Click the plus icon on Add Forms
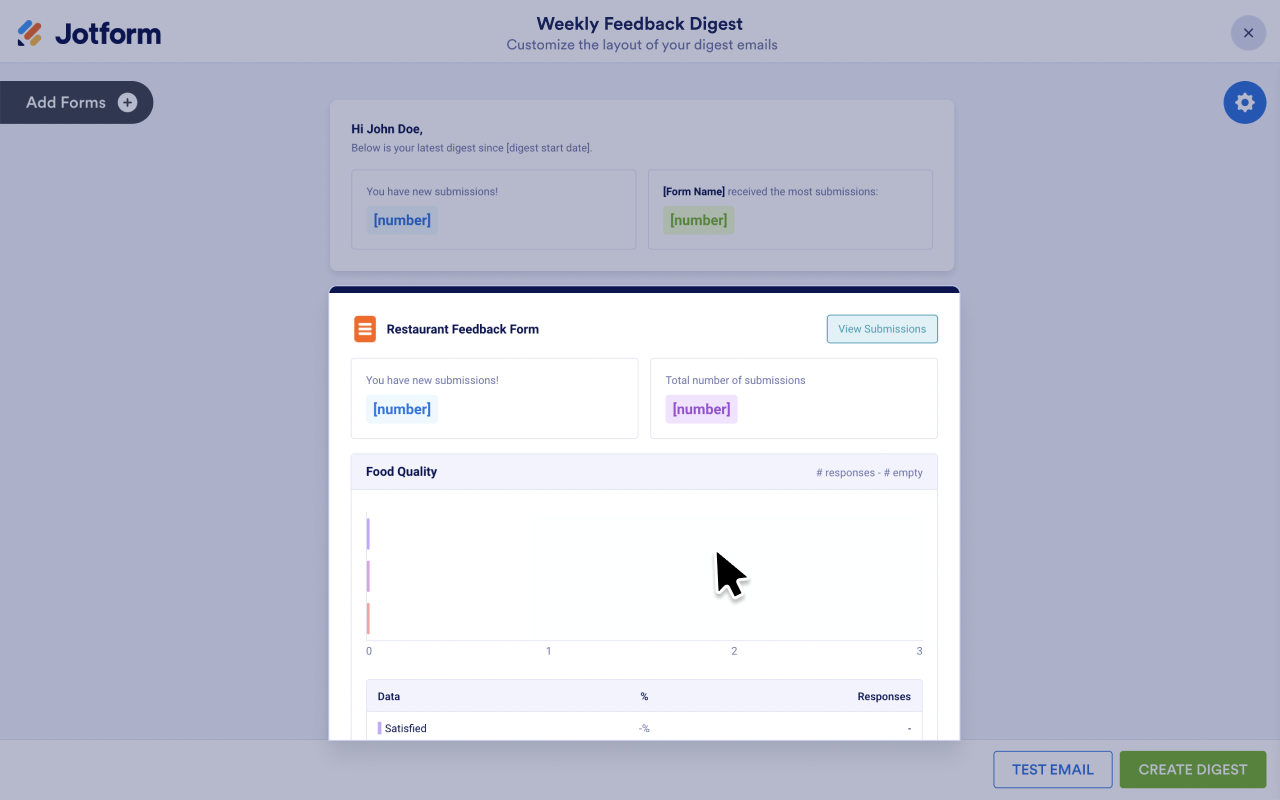Screen dimensions: 1280x800 click(127, 102)
